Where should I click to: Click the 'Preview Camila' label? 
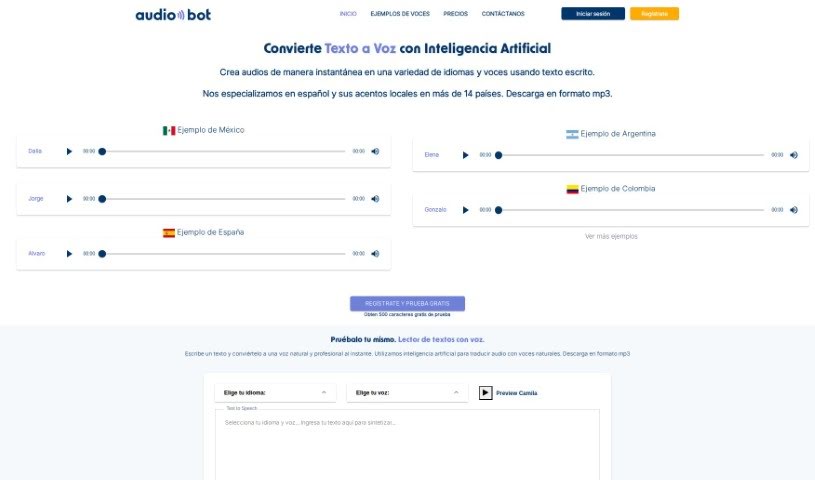[517, 393]
